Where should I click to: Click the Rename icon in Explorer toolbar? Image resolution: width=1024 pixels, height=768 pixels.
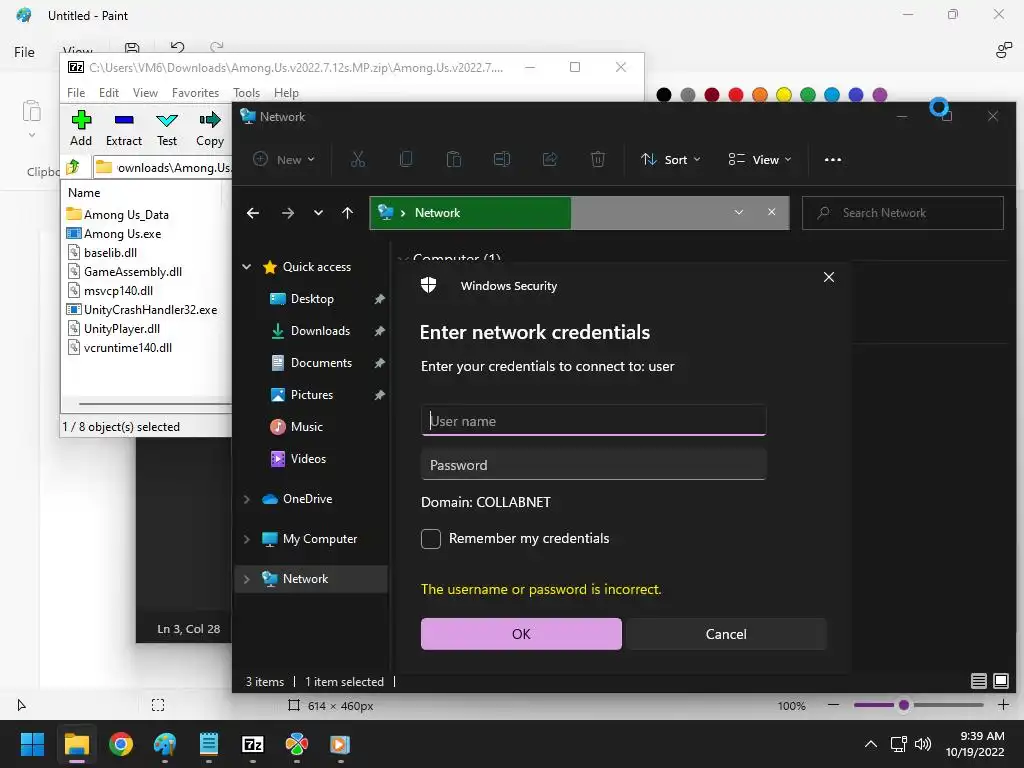tap(502, 159)
